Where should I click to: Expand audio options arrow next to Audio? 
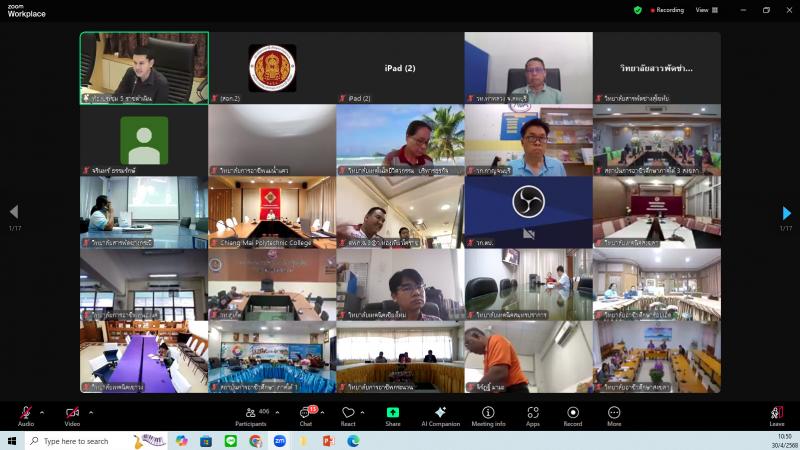pos(42,412)
